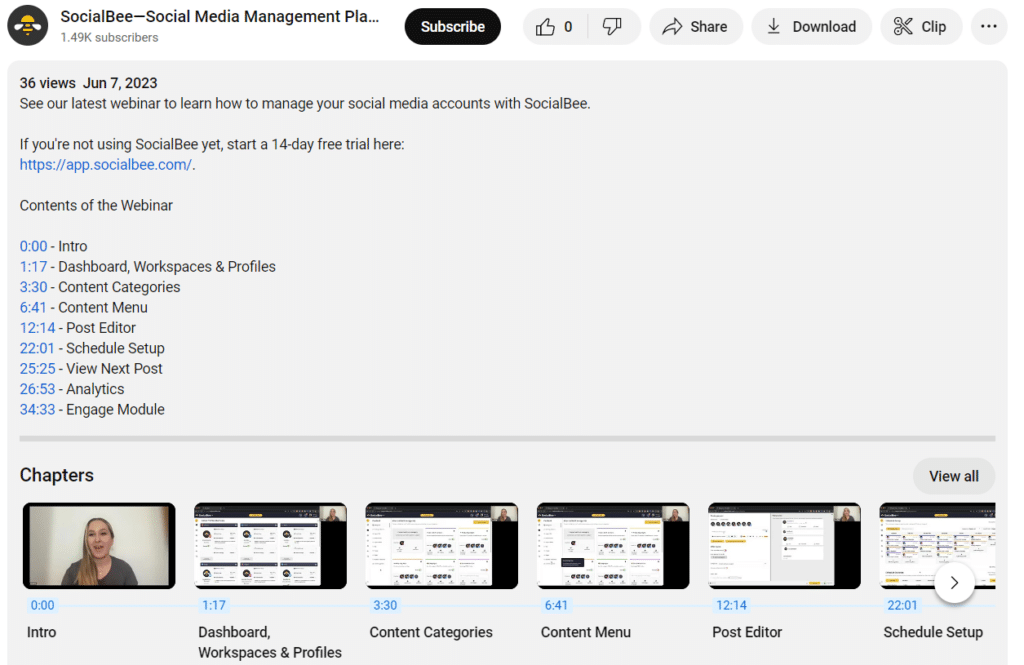1024x665 pixels.
Task: Click the Subscribe button
Action: (453, 27)
